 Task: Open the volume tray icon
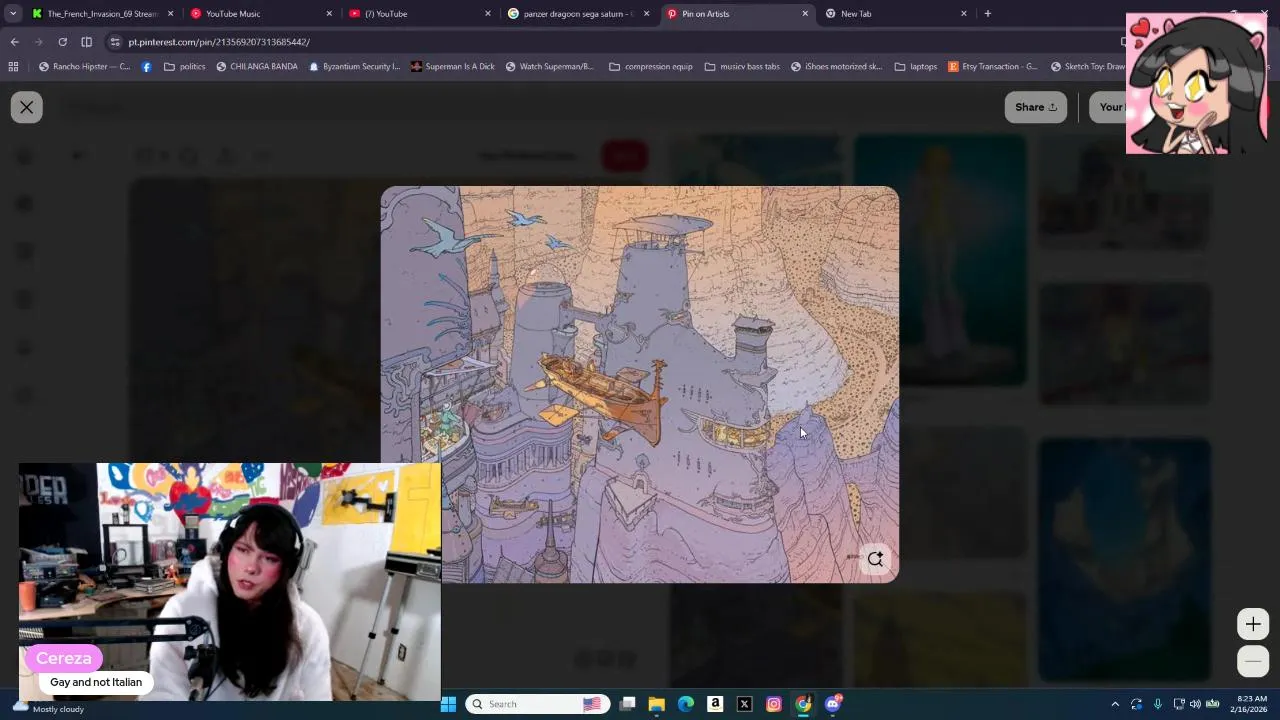coord(1195,704)
